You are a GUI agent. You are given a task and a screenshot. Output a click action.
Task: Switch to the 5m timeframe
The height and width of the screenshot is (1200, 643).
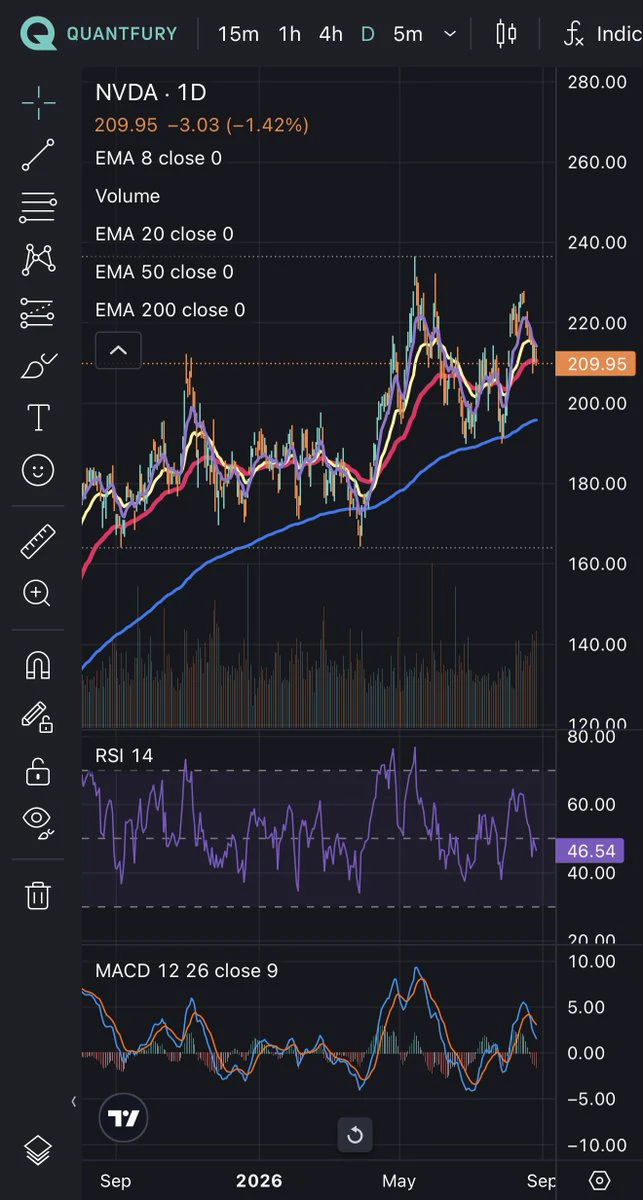(x=408, y=34)
